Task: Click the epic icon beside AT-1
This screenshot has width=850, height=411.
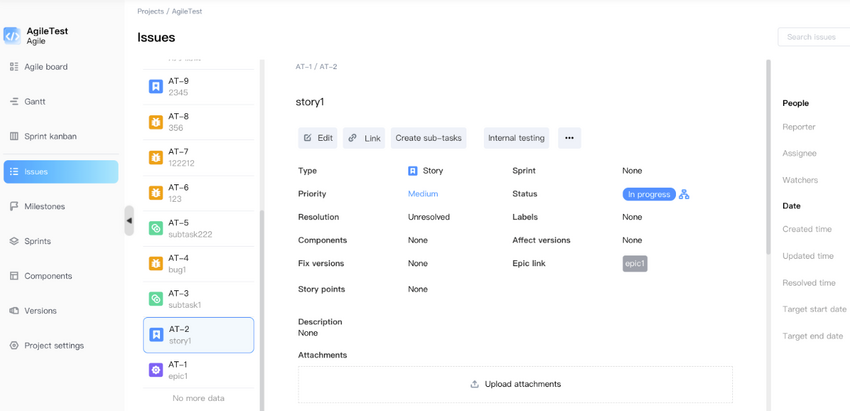Action: coord(156,370)
